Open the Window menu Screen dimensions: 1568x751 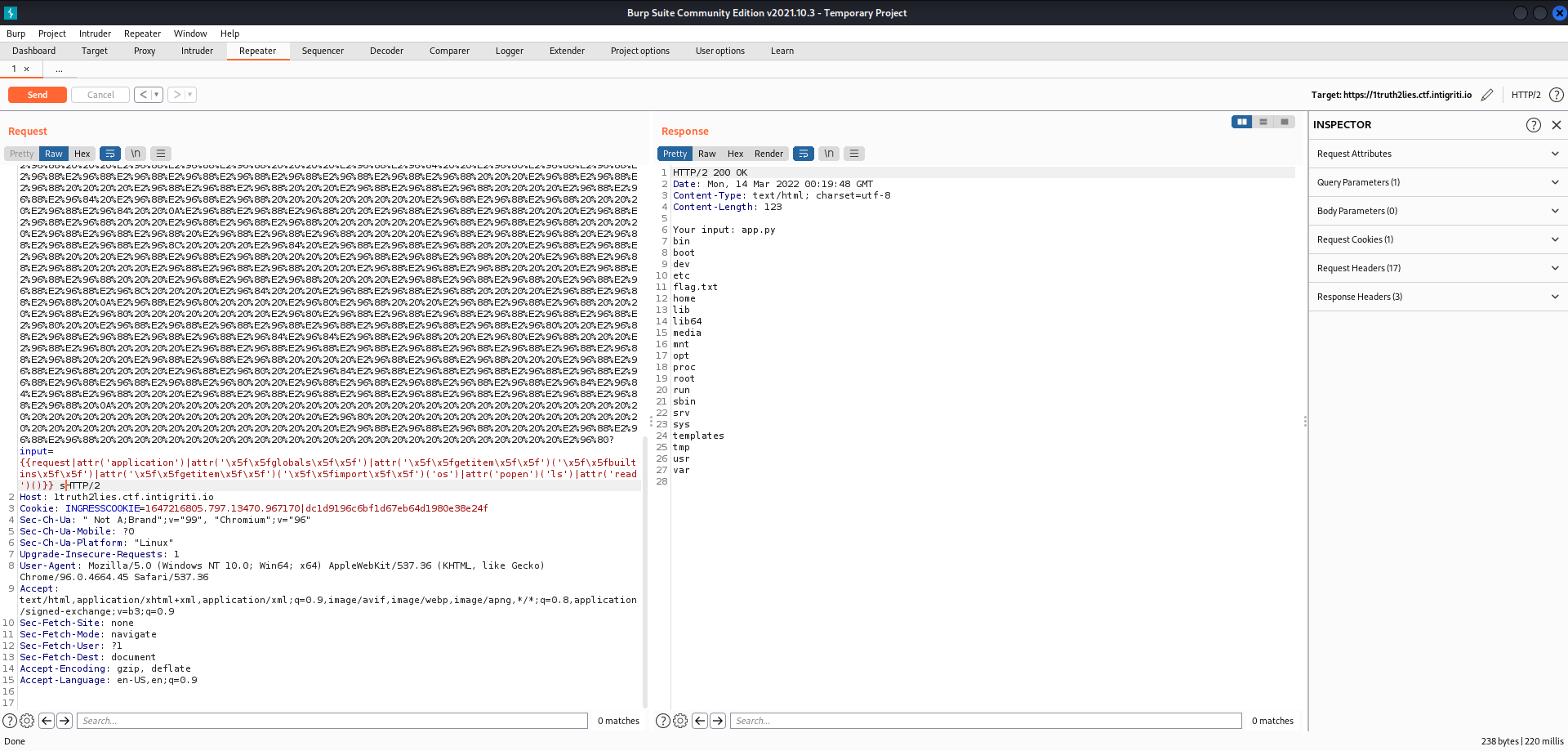click(190, 34)
